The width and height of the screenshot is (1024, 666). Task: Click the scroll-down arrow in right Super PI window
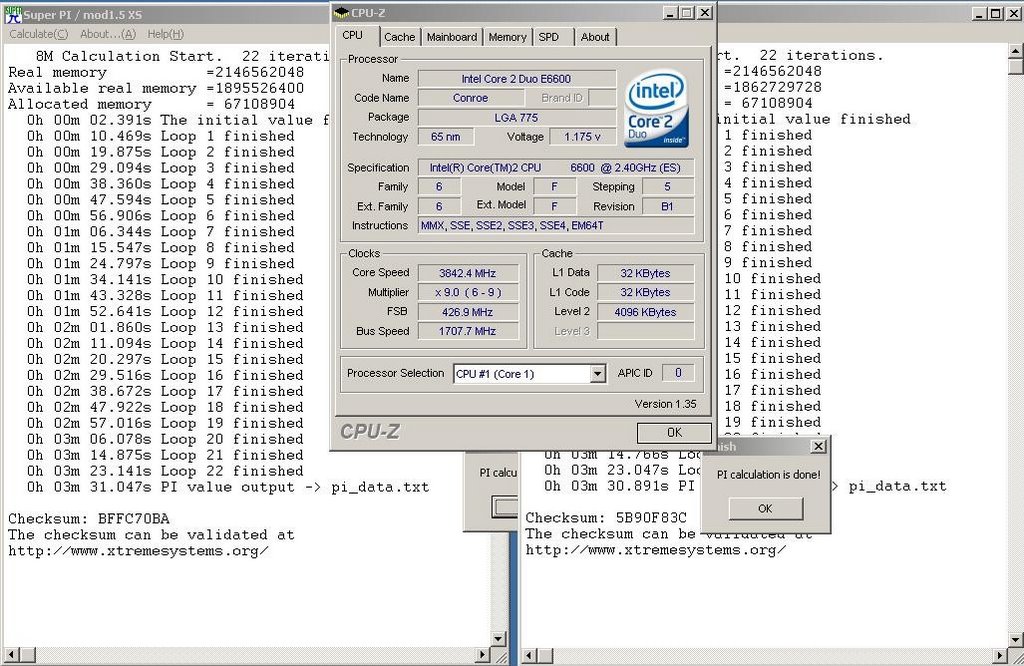(x=1016, y=639)
